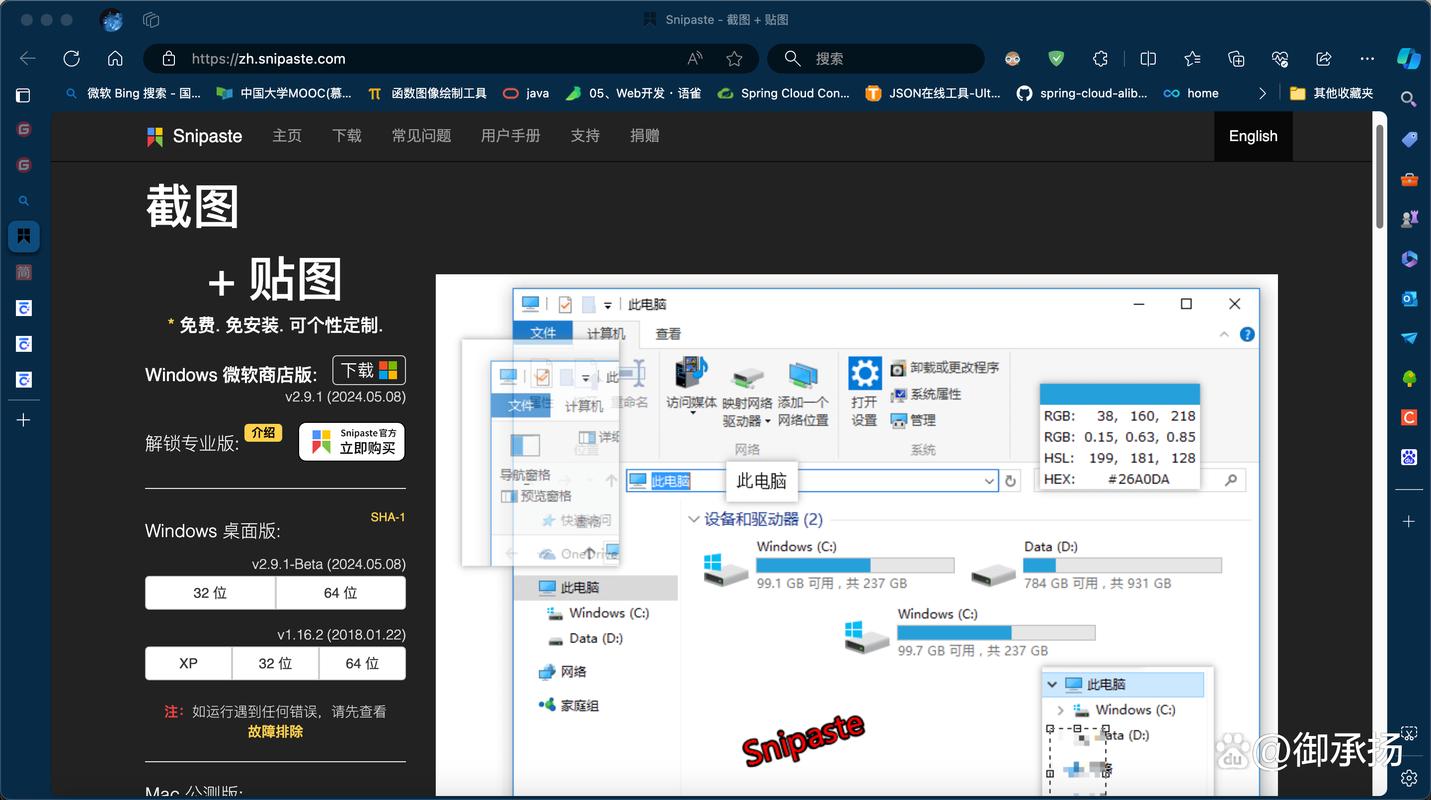Switch site language to English
The image size is (1431, 800).
(1253, 136)
